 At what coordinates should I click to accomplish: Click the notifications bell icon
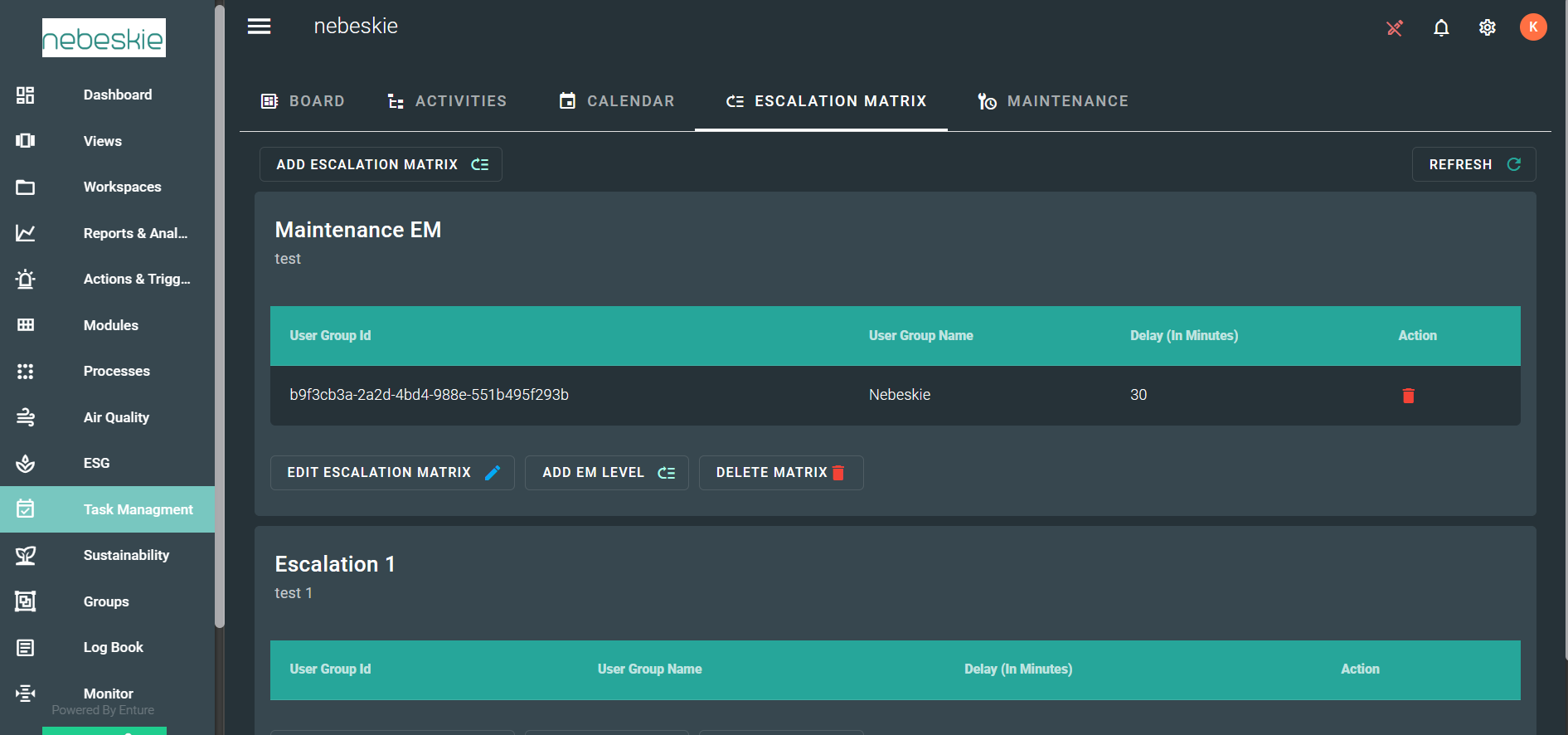(1441, 28)
